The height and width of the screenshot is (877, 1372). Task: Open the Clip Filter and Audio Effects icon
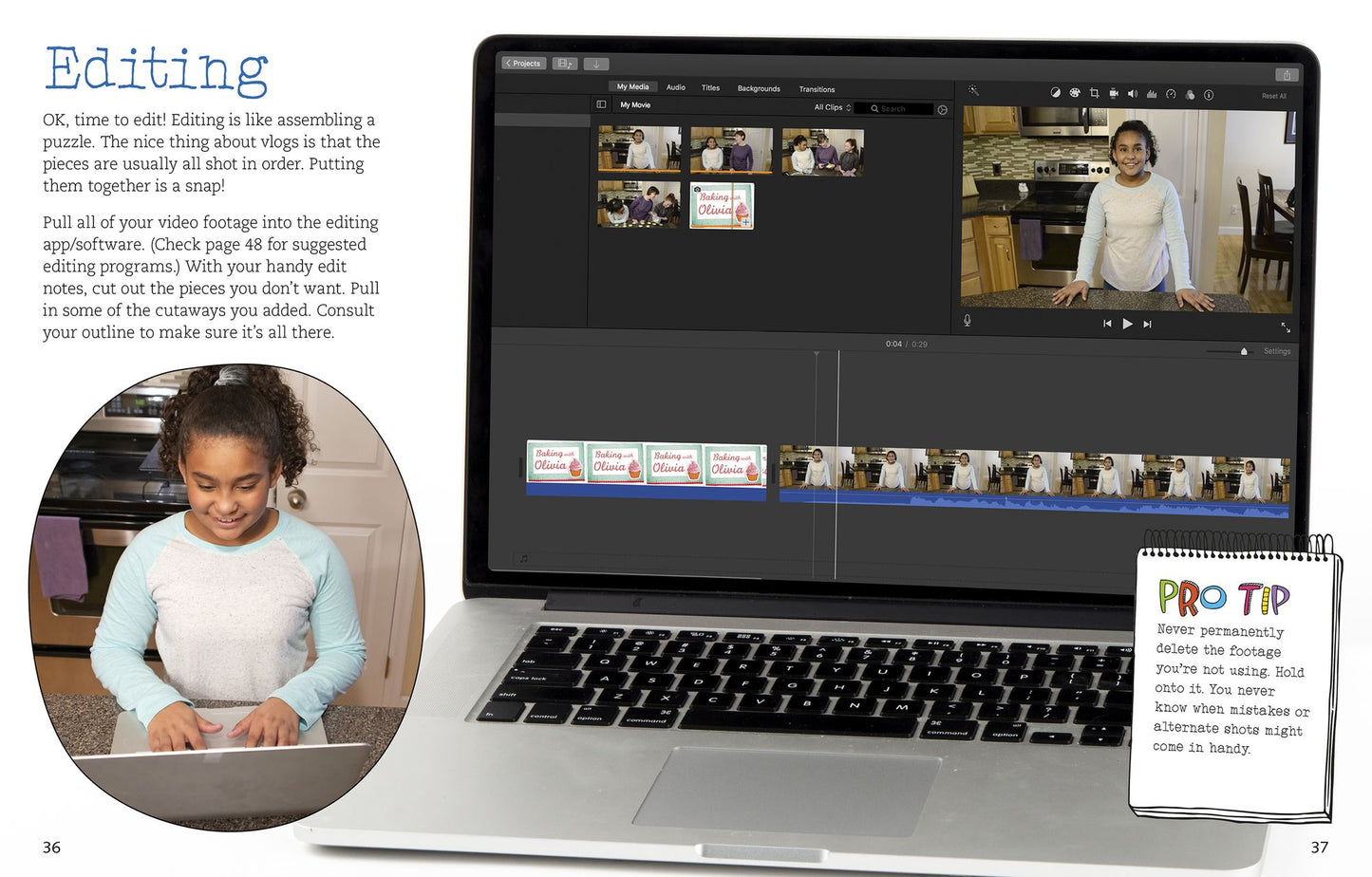click(x=1190, y=95)
